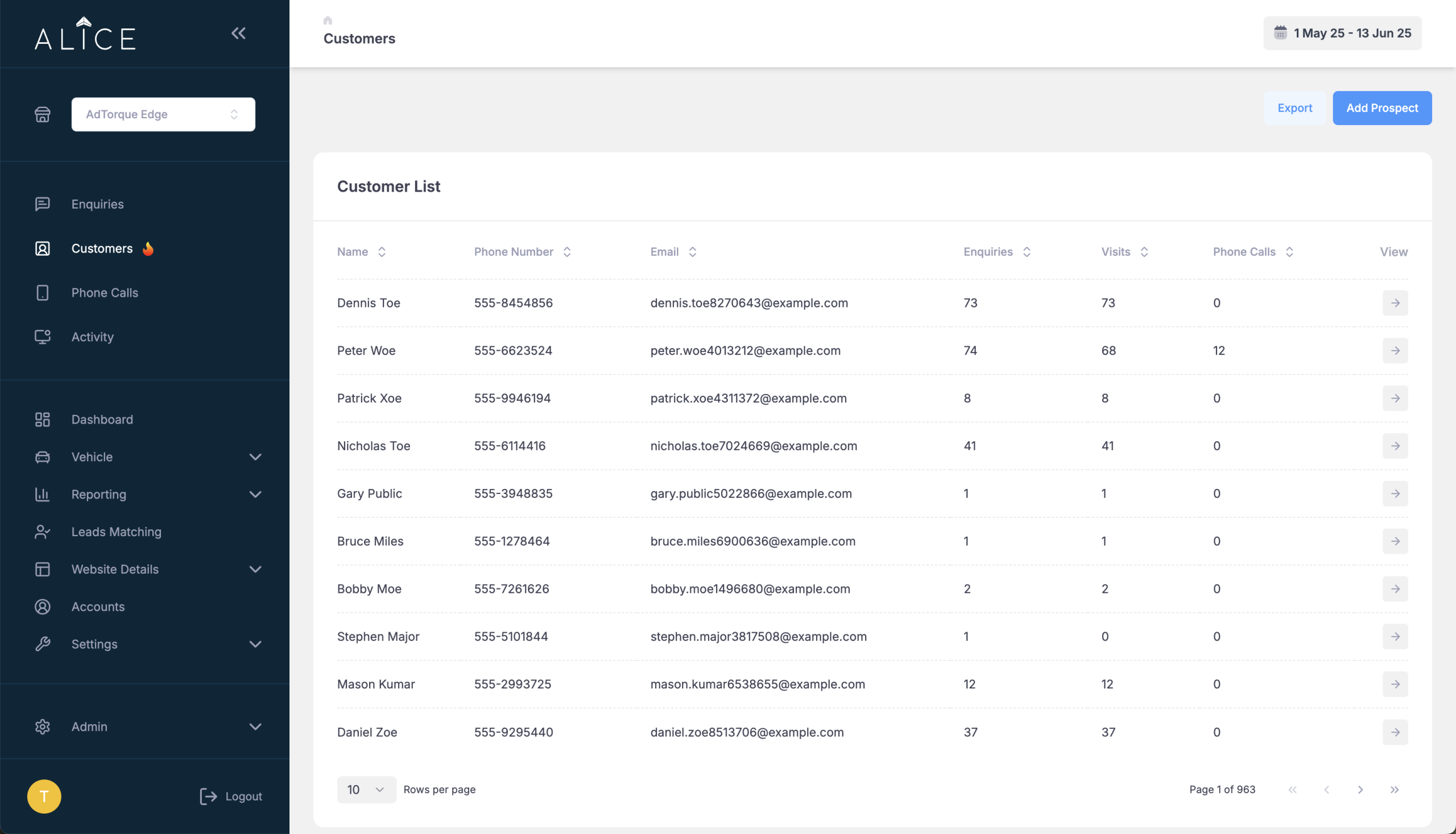Jump to last page with double-chevron icon
Viewport: 1456px width, 834px height.
(x=1395, y=789)
